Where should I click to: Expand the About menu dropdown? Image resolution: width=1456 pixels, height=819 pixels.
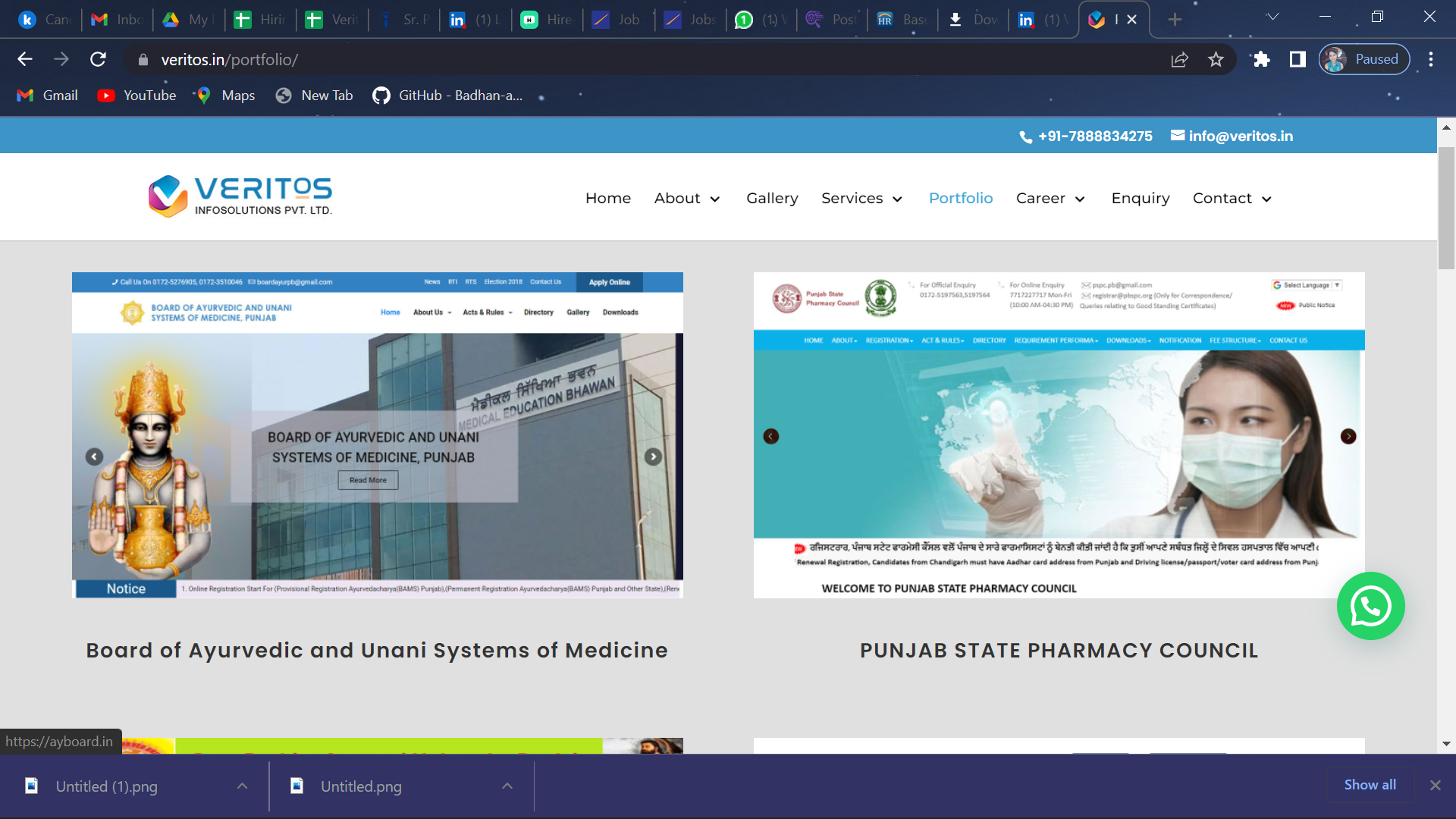pyautogui.click(x=687, y=198)
